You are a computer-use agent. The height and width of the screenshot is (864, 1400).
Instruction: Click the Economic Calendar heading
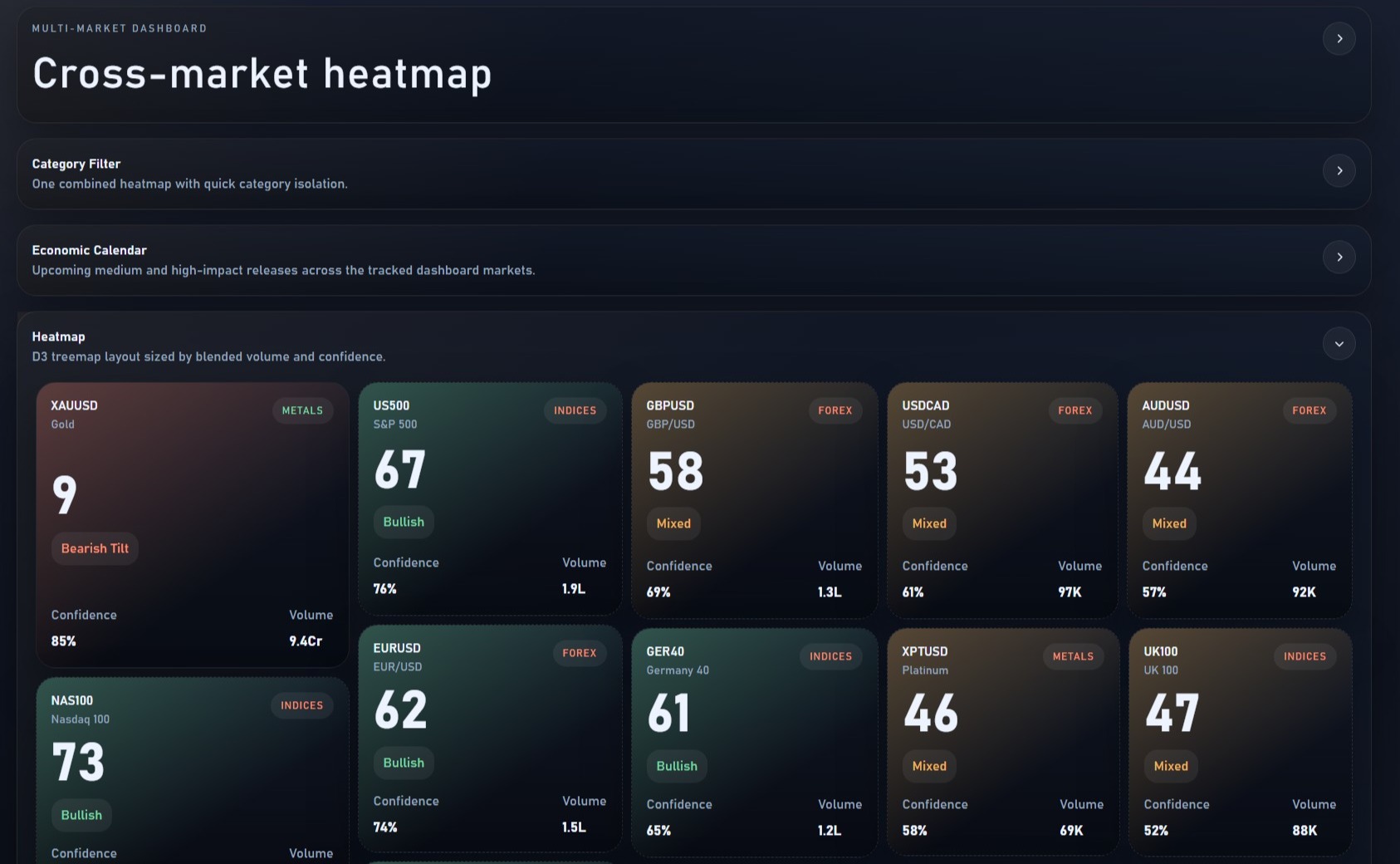click(90, 250)
